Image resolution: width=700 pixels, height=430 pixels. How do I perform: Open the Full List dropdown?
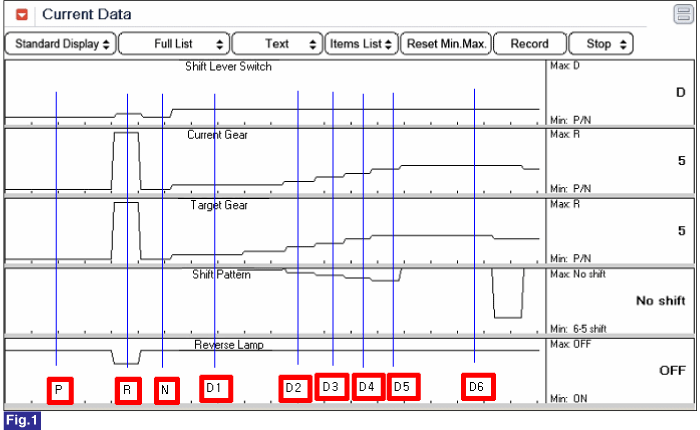coord(174,44)
